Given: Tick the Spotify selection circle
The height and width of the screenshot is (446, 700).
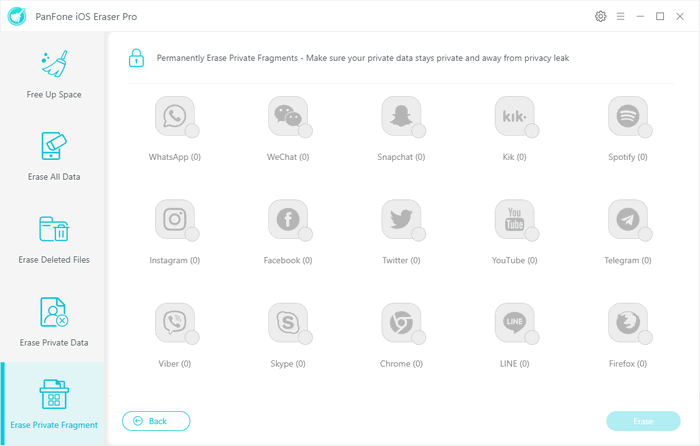Looking at the screenshot, I should click(645, 131).
